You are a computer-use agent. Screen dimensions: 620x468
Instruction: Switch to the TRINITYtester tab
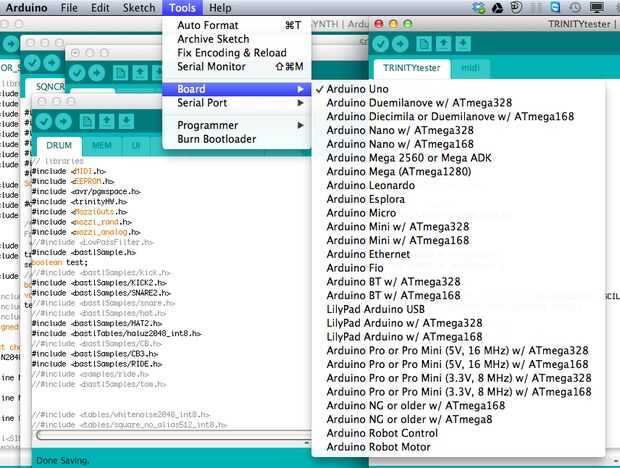(412, 68)
